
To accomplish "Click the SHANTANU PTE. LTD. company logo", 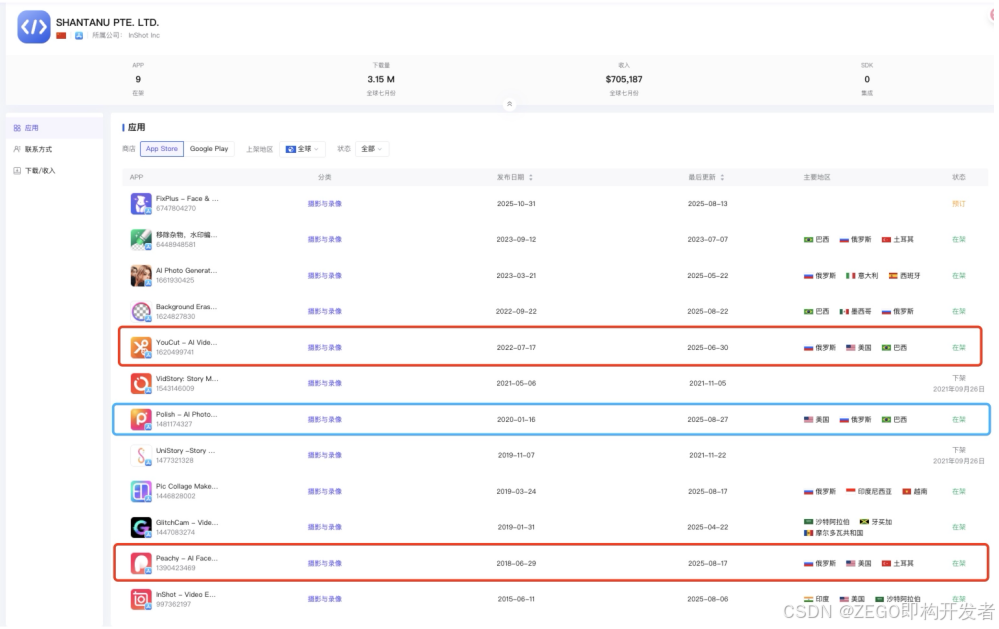I will 34,27.
